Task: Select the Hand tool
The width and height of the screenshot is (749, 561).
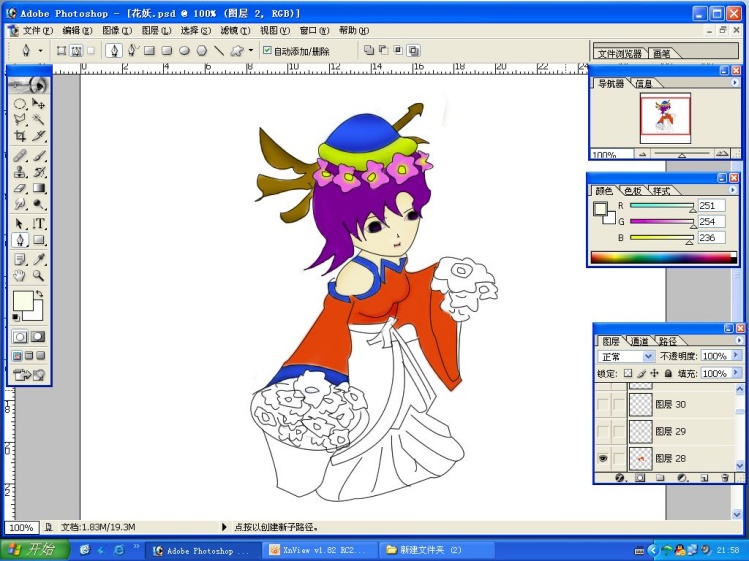Action: (20, 276)
